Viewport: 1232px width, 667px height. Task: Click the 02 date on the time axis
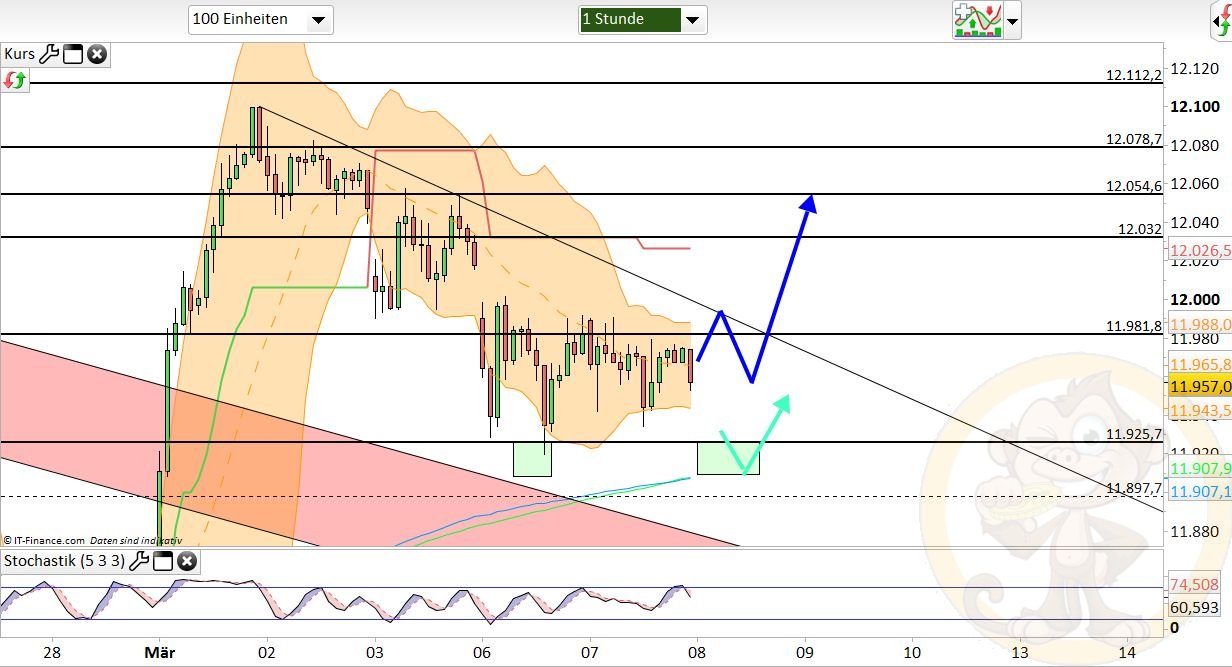tap(266, 652)
